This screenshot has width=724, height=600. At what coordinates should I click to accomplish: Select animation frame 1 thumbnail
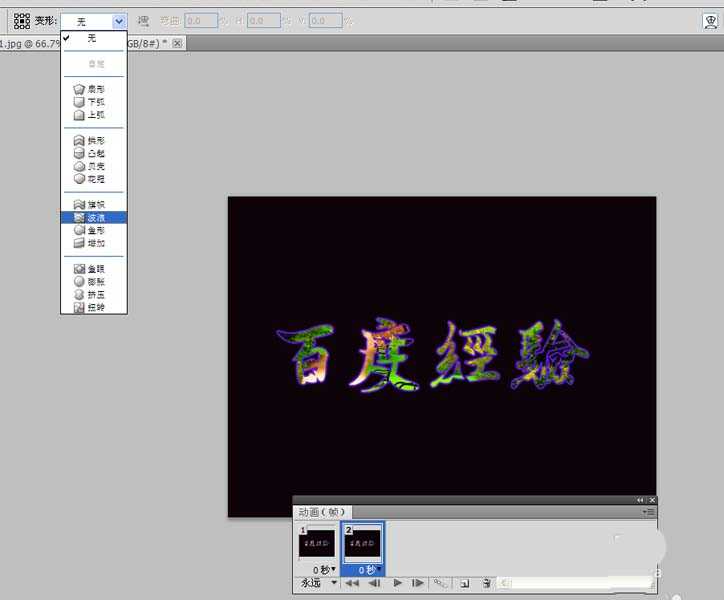point(316,544)
